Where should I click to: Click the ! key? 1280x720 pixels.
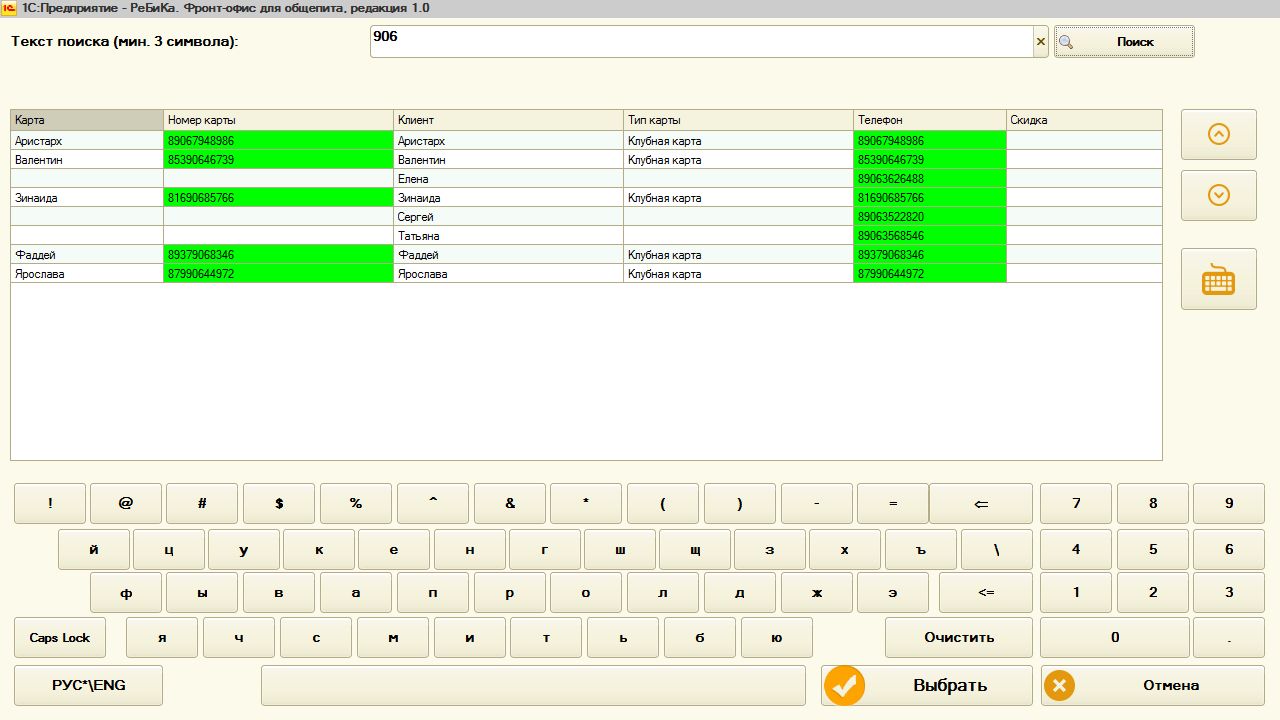pyautogui.click(x=50, y=503)
